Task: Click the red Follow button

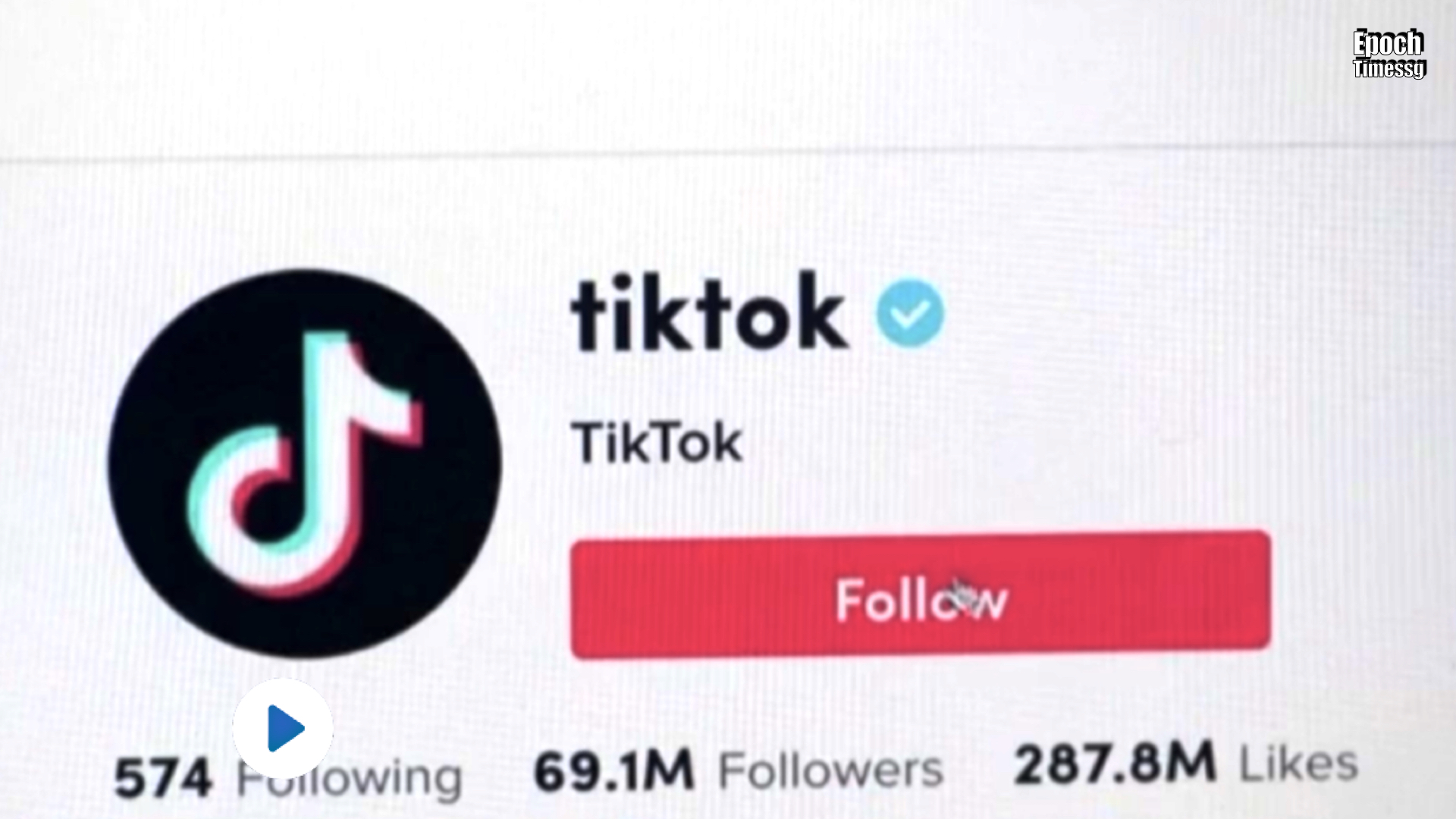Action: [x=921, y=595]
